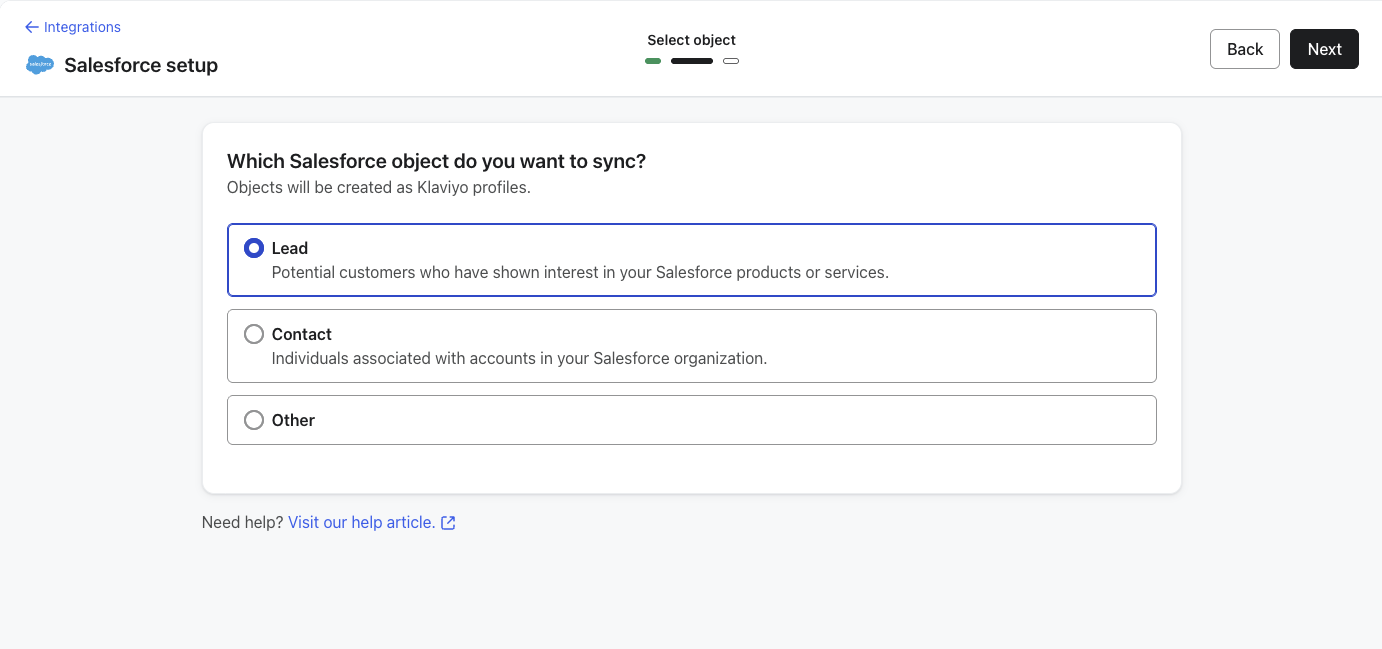Select the Lead radio button
Viewport: 1382px width, 649px height.
(254, 248)
